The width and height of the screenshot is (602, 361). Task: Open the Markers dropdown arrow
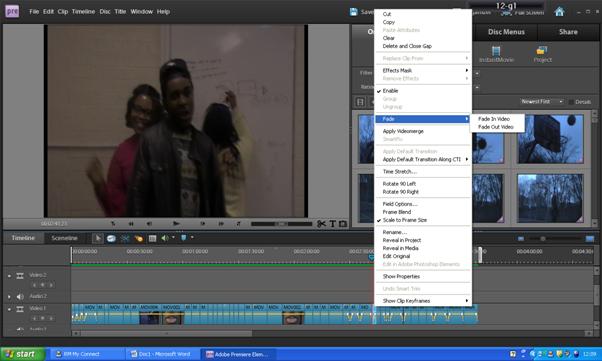(x=192, y=237)
